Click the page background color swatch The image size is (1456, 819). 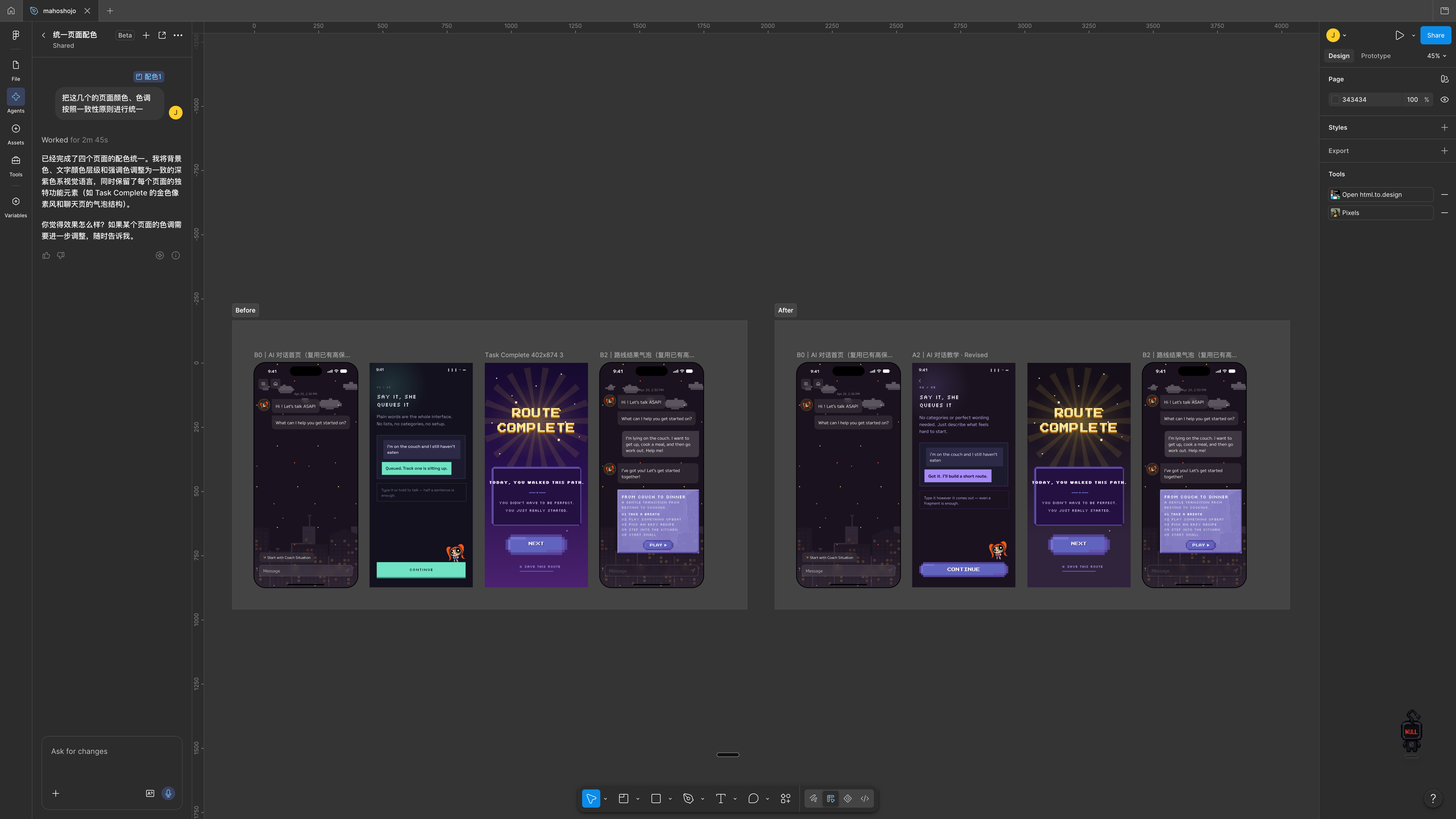[1335, 100]
